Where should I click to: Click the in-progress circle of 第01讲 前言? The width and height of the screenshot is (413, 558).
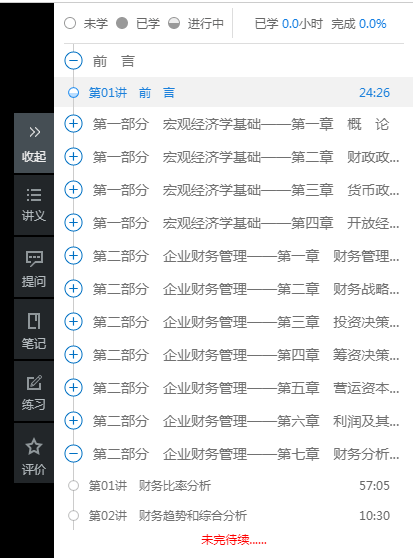pyautogui.click(x=73, y=93)
